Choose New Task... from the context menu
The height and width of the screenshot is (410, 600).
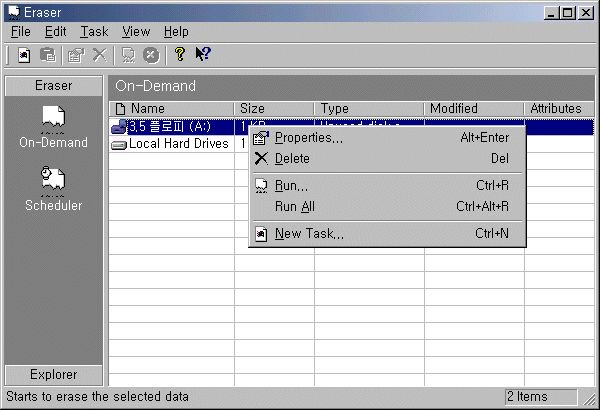pyautogui.click(x=387, y=234)
